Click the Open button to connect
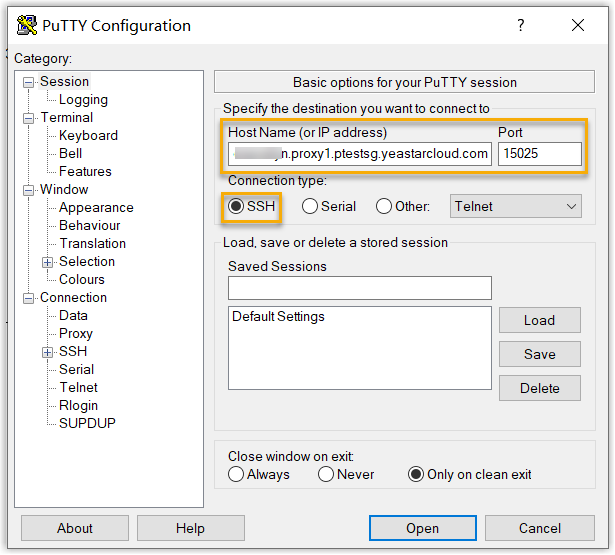 click(422, 528)
